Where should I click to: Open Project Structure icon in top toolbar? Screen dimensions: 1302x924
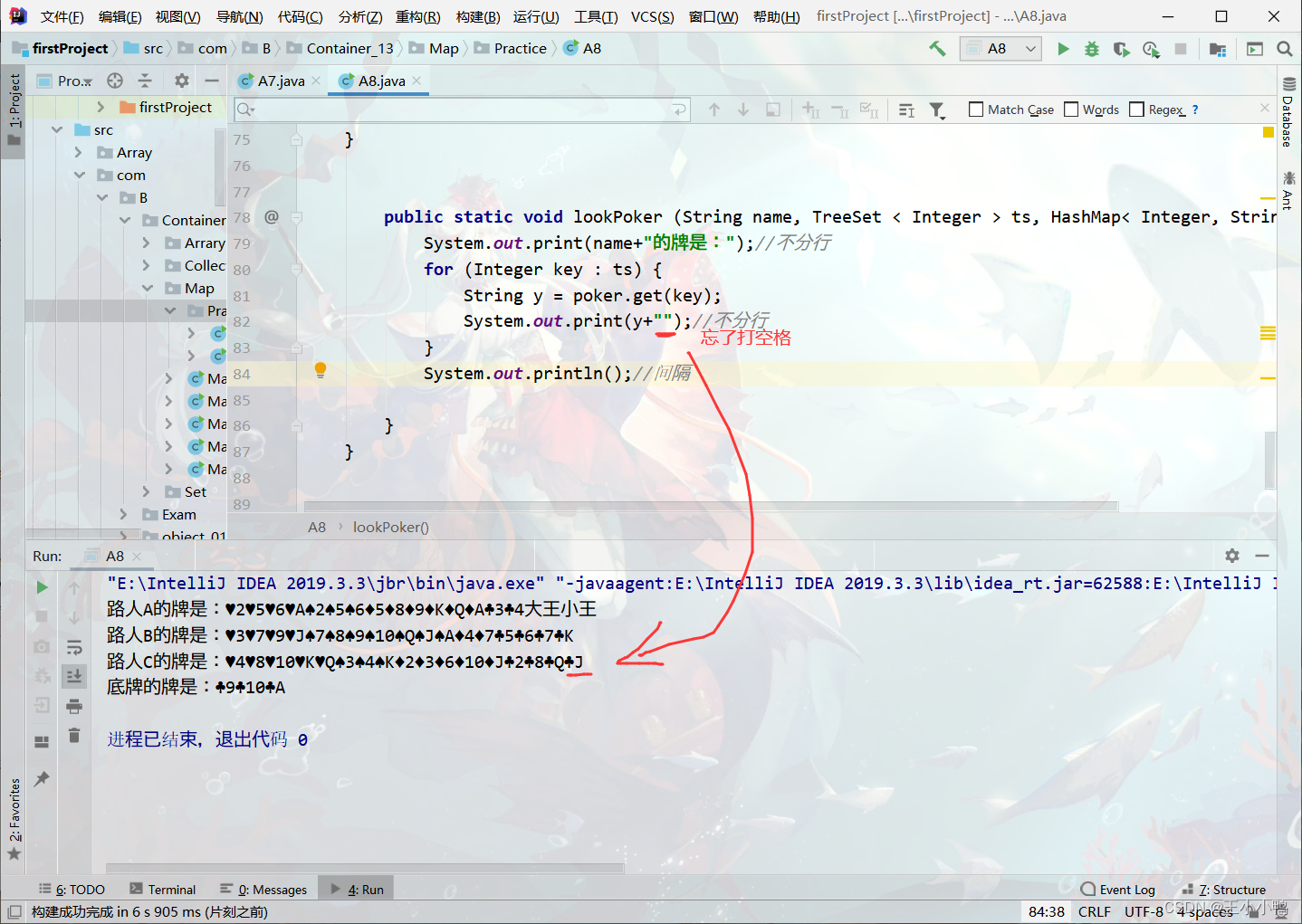1217,49
